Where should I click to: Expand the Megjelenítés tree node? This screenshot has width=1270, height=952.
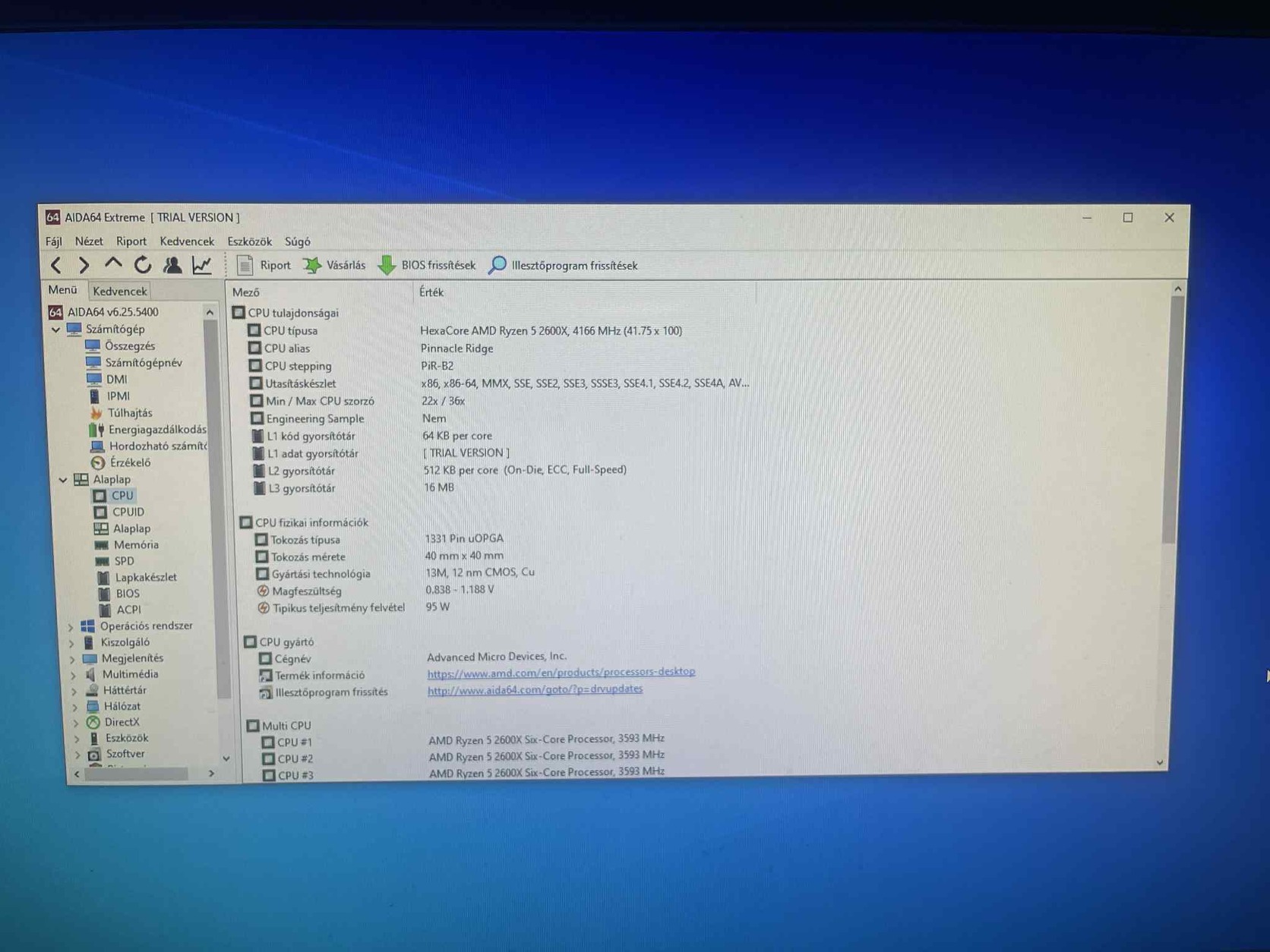point(72,659)
